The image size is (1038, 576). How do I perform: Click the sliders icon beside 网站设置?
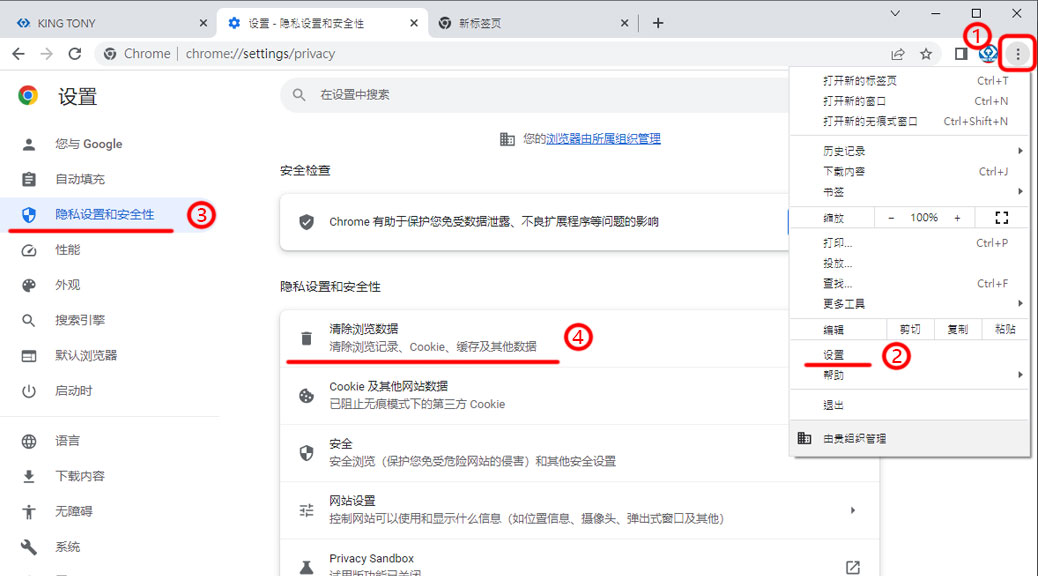[x=306, y=510]
